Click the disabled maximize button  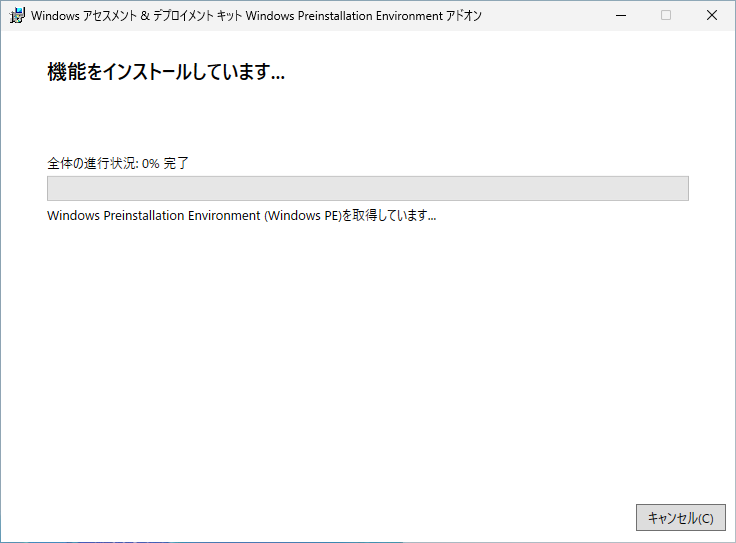pyautogui.click(x=666, y=15)
